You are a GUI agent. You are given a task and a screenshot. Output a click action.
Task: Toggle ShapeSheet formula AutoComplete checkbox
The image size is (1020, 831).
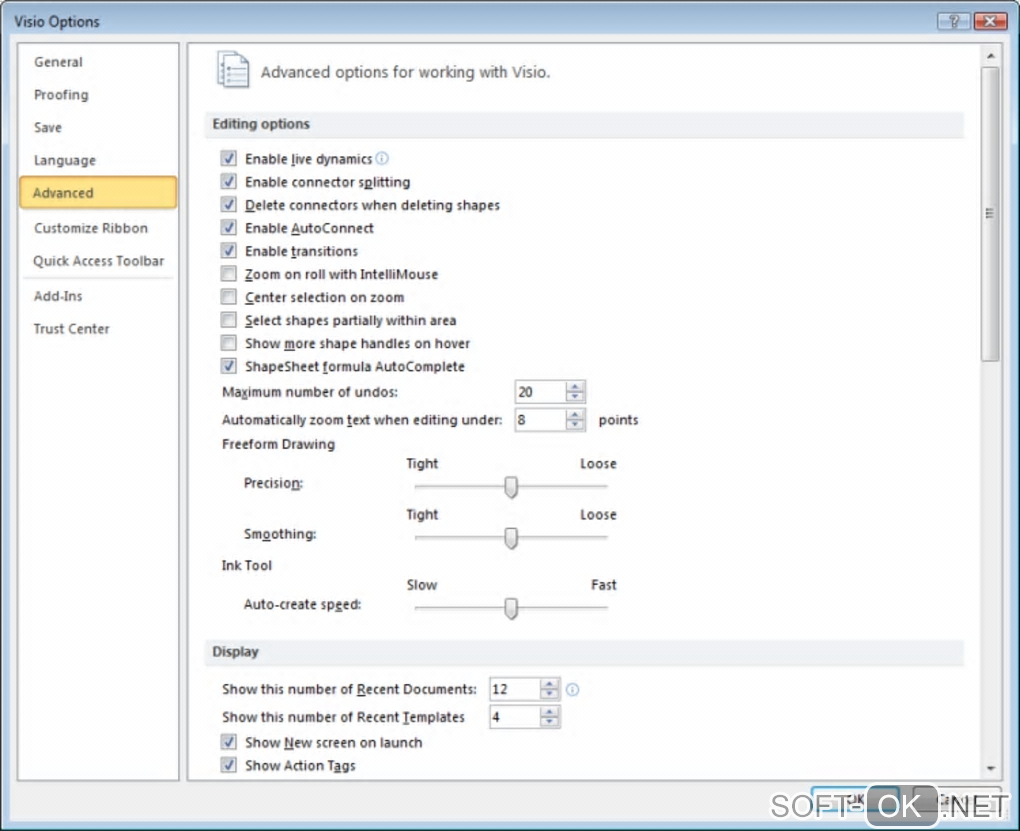(228, 366)
